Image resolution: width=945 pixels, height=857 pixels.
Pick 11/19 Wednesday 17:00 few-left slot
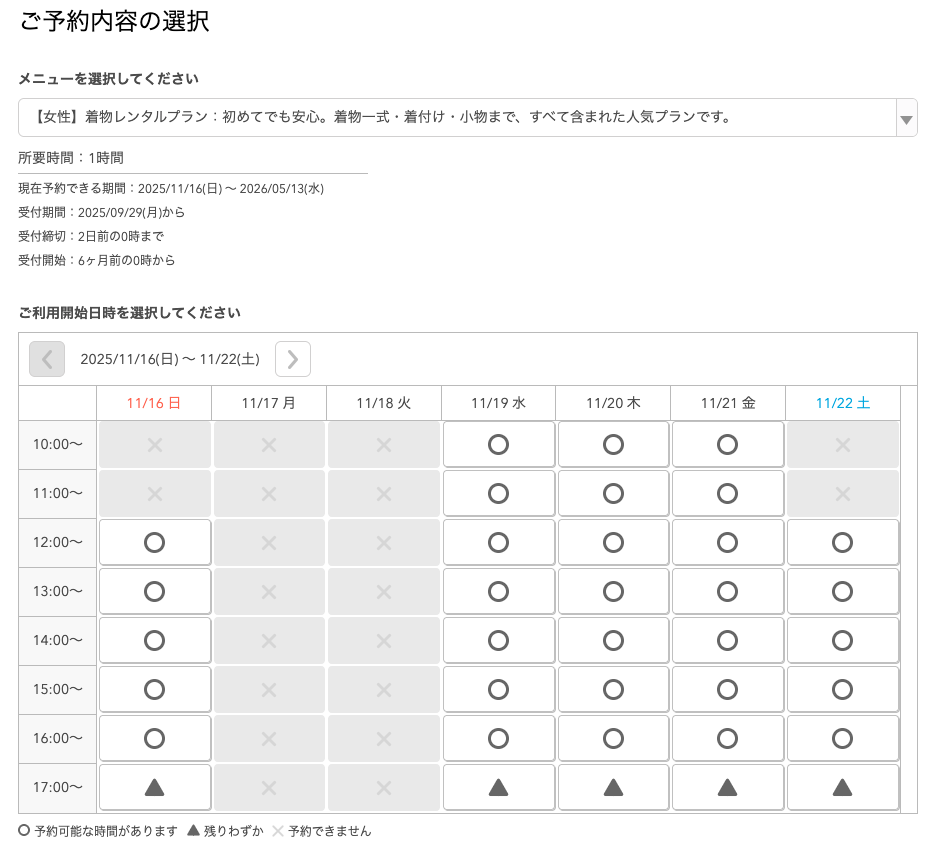(498, 788)
